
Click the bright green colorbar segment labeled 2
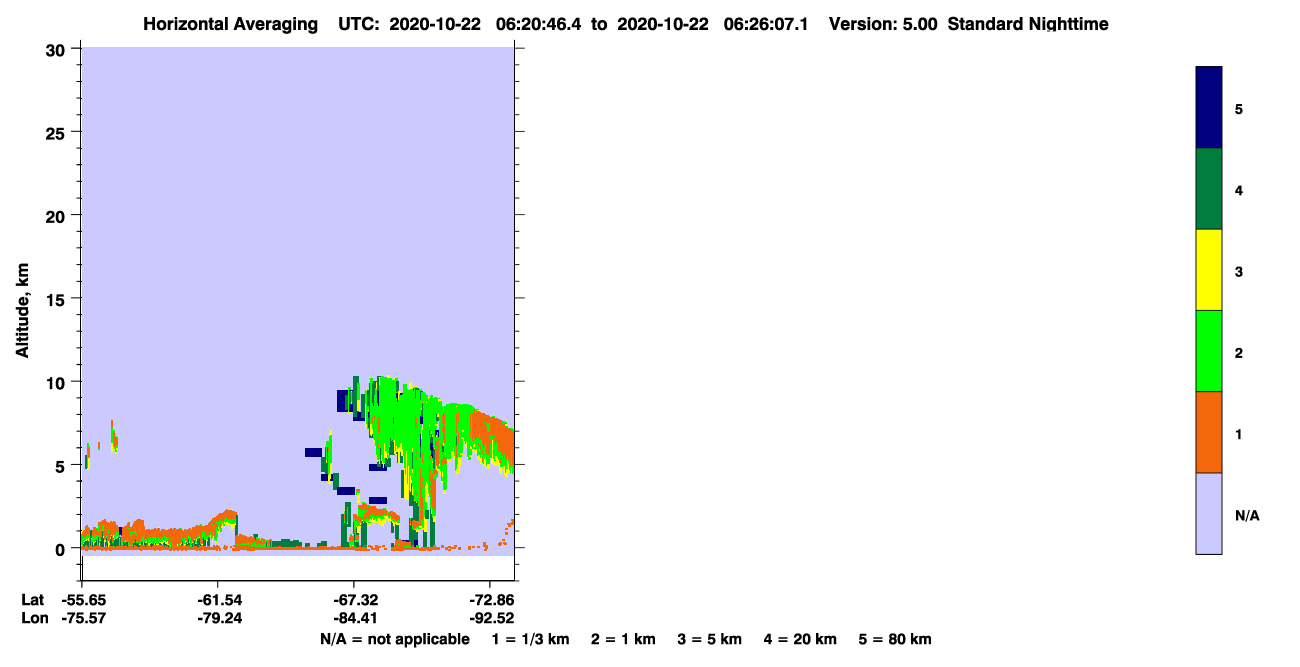point(1209,351)
